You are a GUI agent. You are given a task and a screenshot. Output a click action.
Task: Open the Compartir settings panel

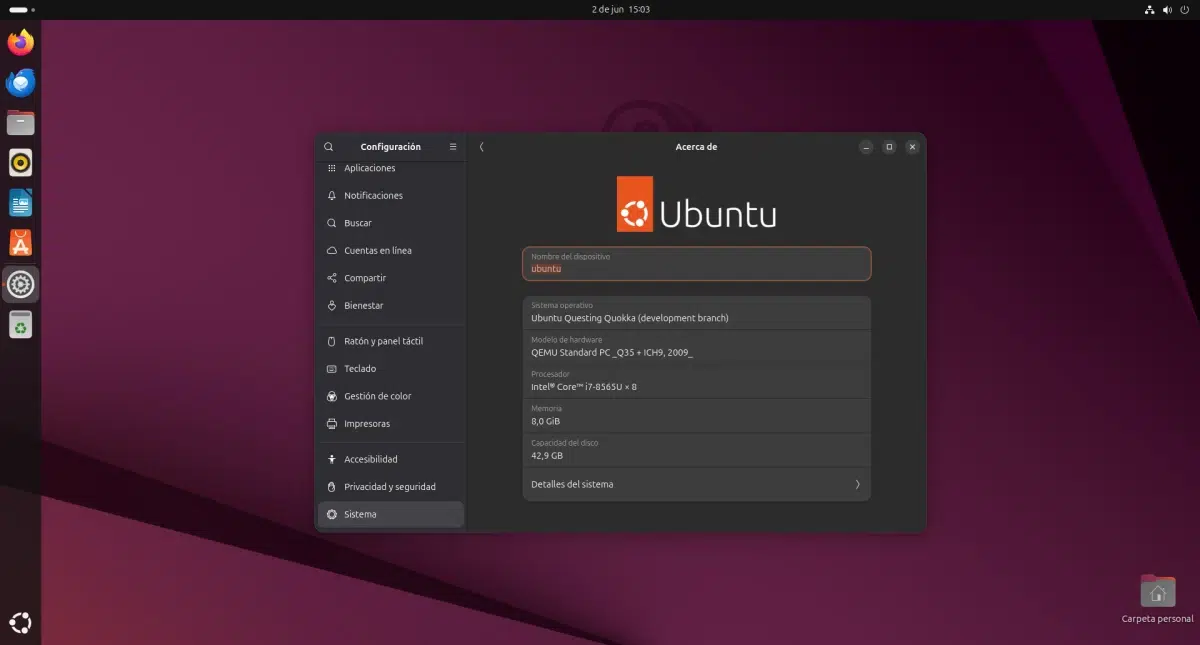point(367,277)
